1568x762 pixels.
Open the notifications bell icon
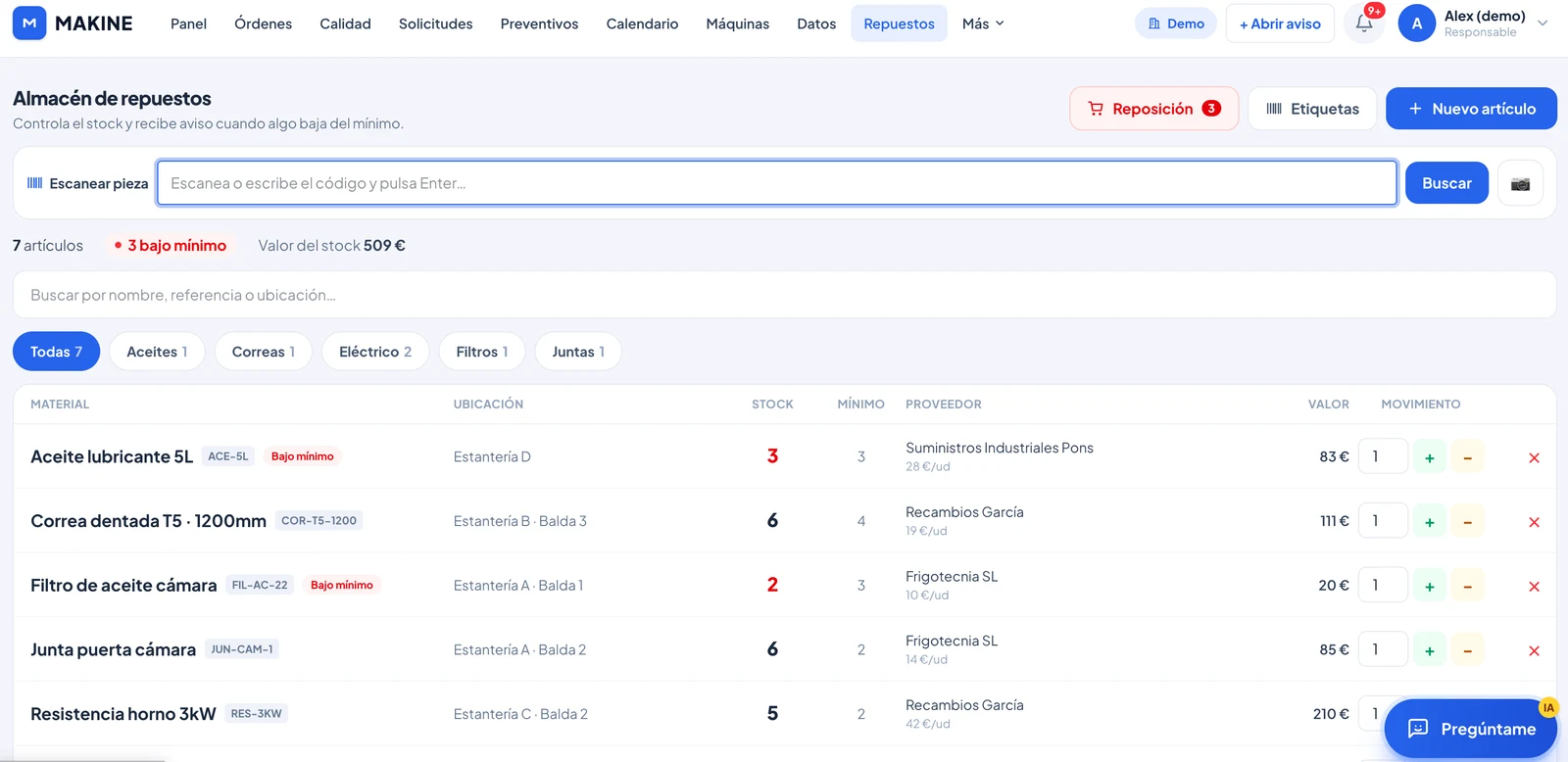(x=1364, y=24)
